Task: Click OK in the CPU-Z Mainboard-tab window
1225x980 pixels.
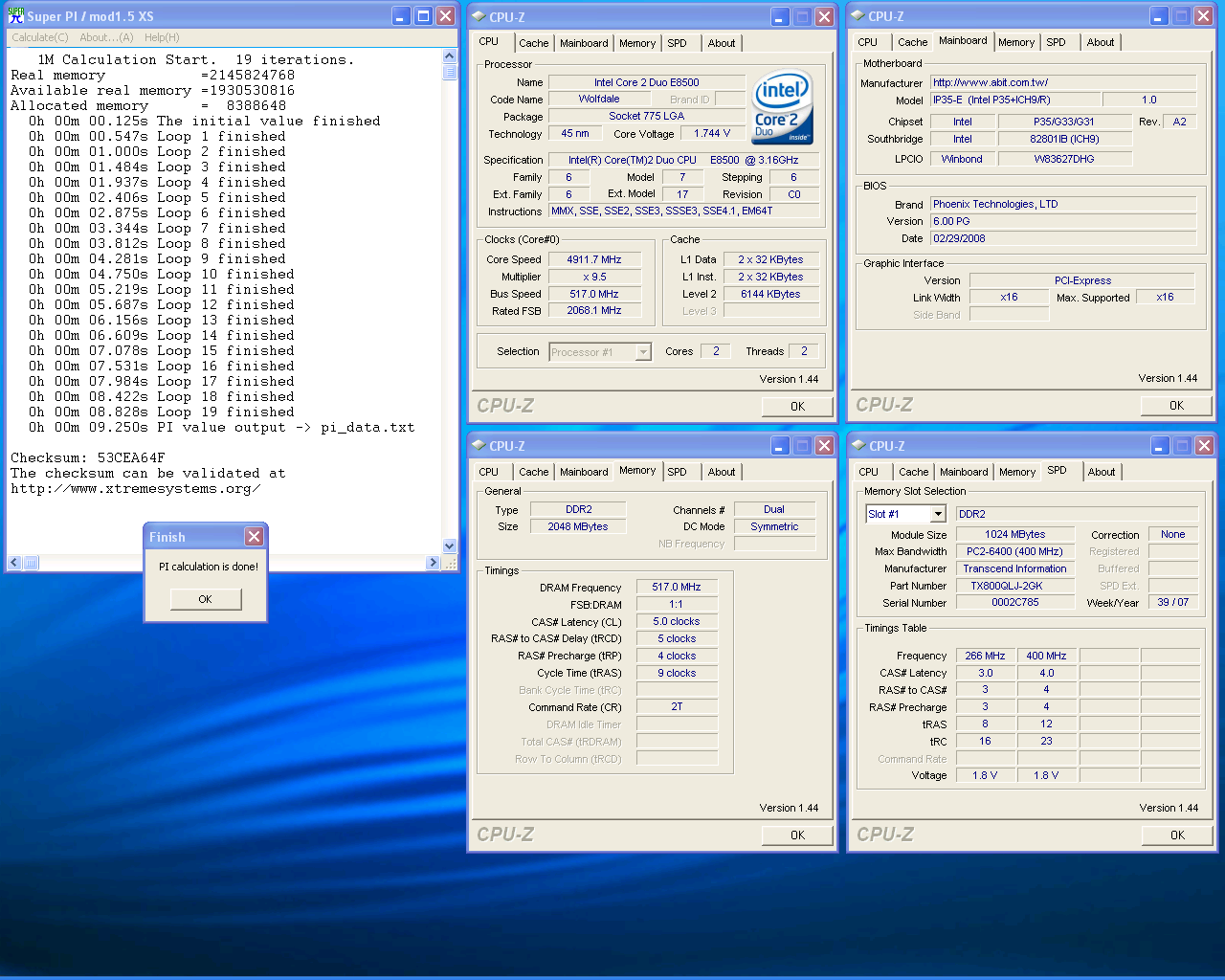Action: pos(1176,406)
